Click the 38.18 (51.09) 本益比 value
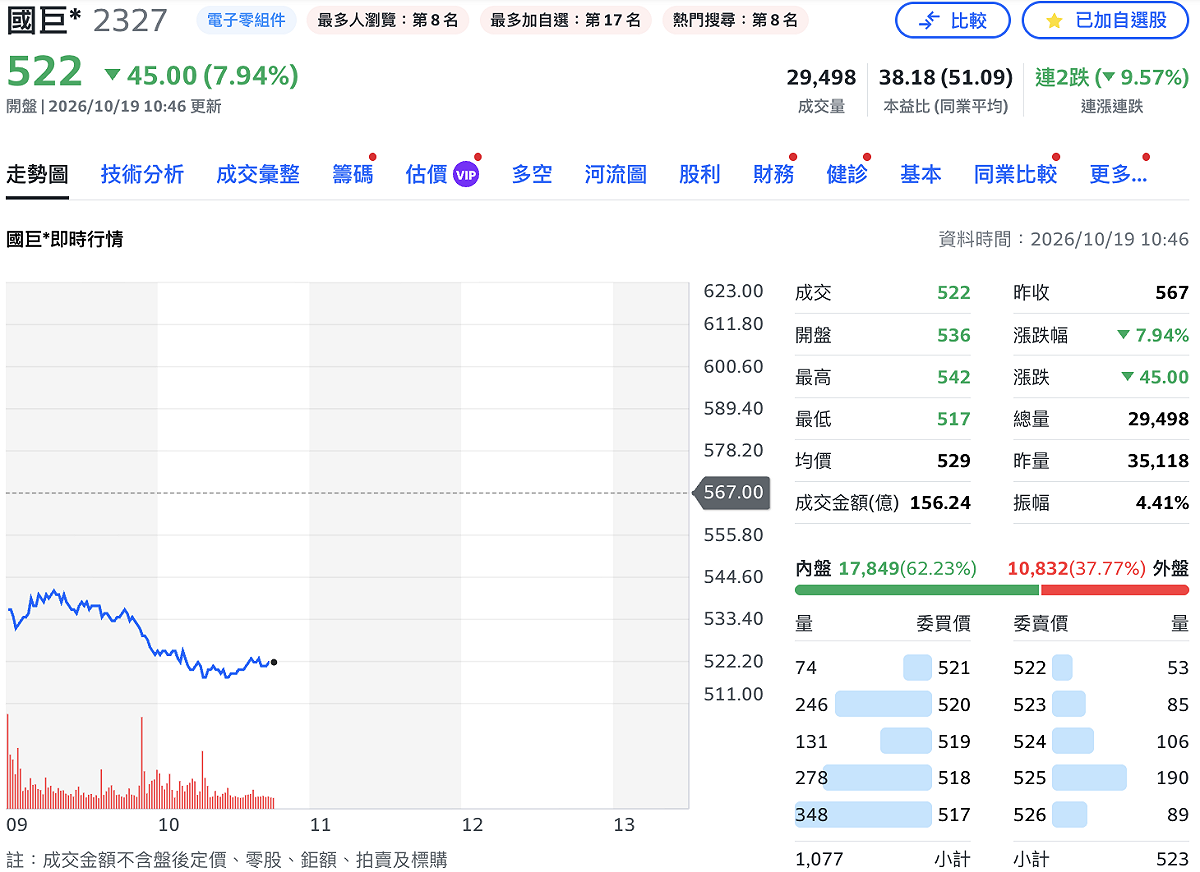 [x=946, y=77]
